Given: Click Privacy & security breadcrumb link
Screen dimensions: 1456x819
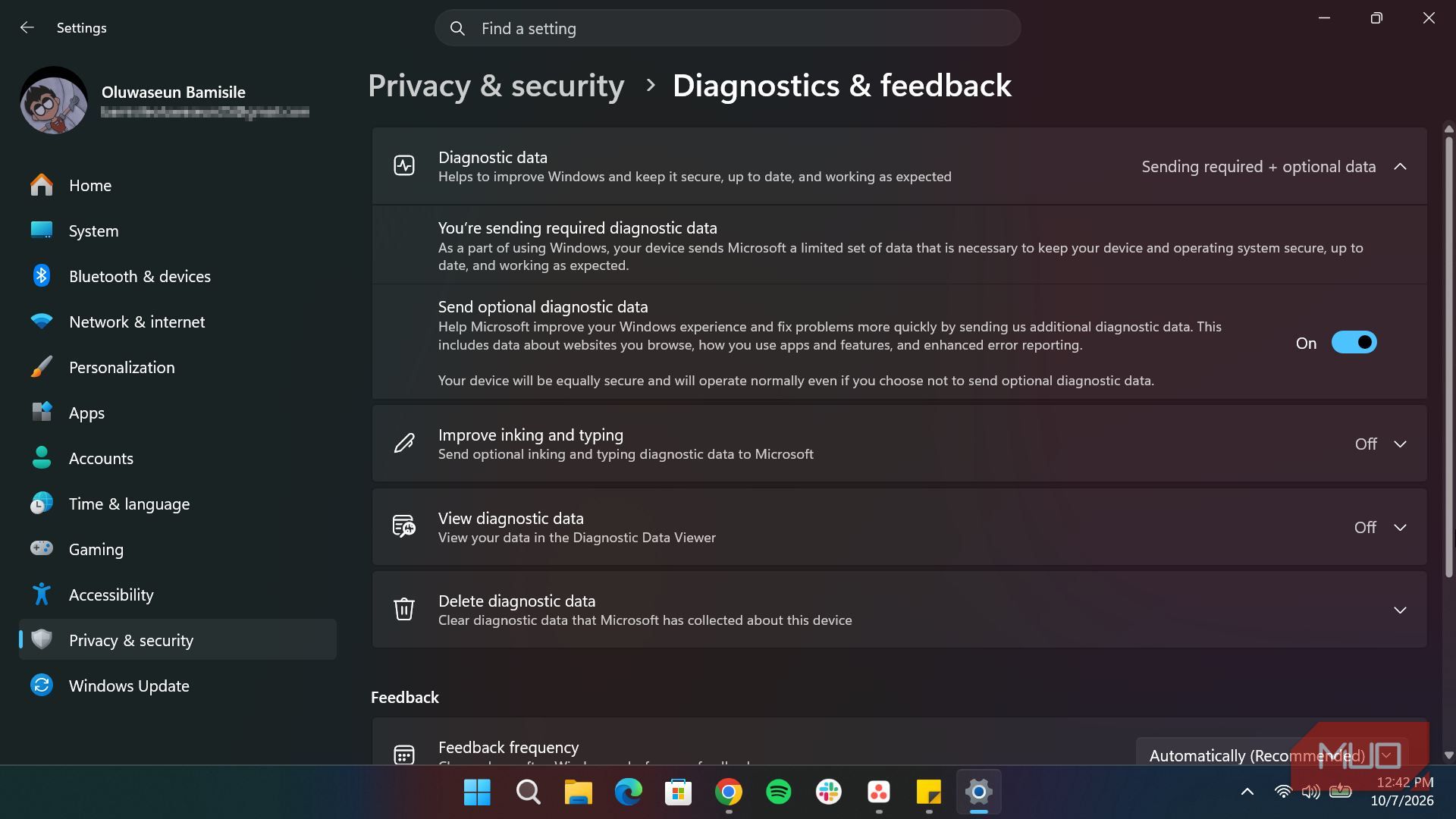Looking at the screenshot, I should (x=496, y=86).
